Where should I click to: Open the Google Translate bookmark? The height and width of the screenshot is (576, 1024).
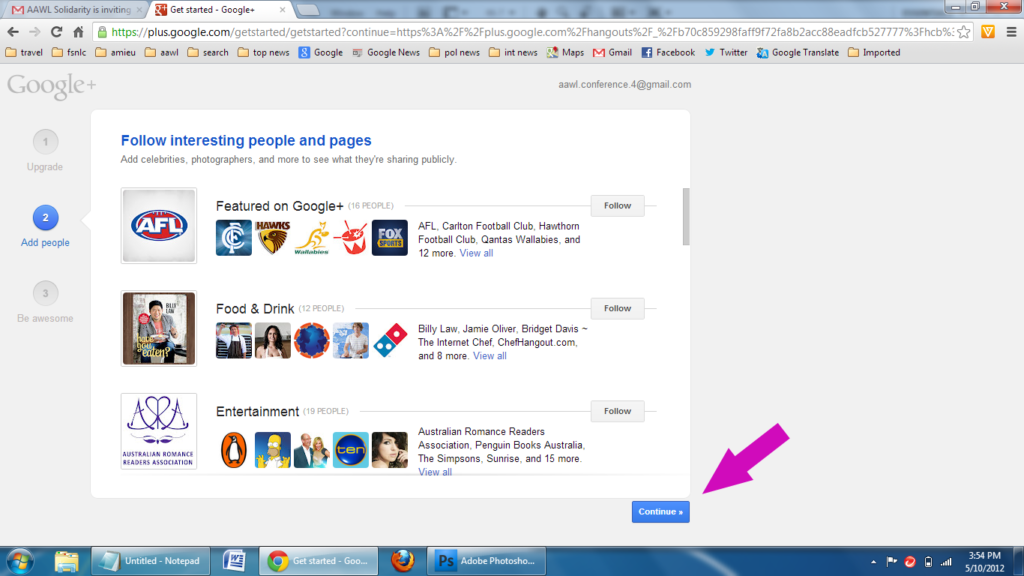(797, 52)
